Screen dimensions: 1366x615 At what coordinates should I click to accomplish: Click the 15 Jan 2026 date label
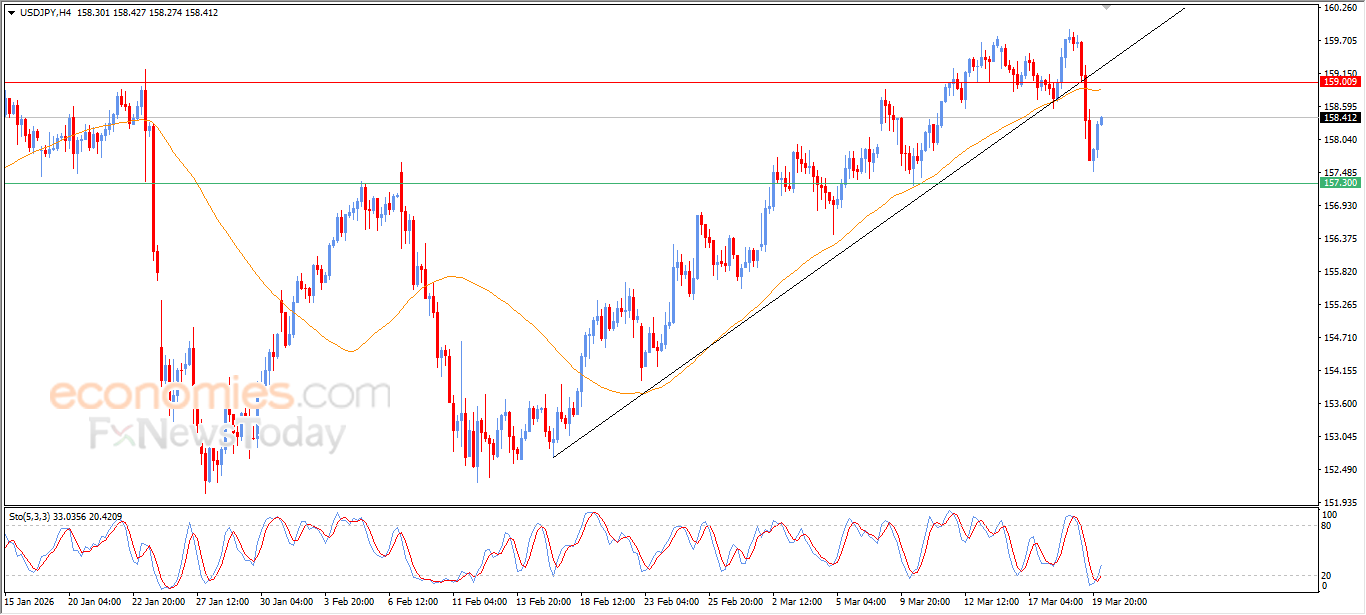29,602
